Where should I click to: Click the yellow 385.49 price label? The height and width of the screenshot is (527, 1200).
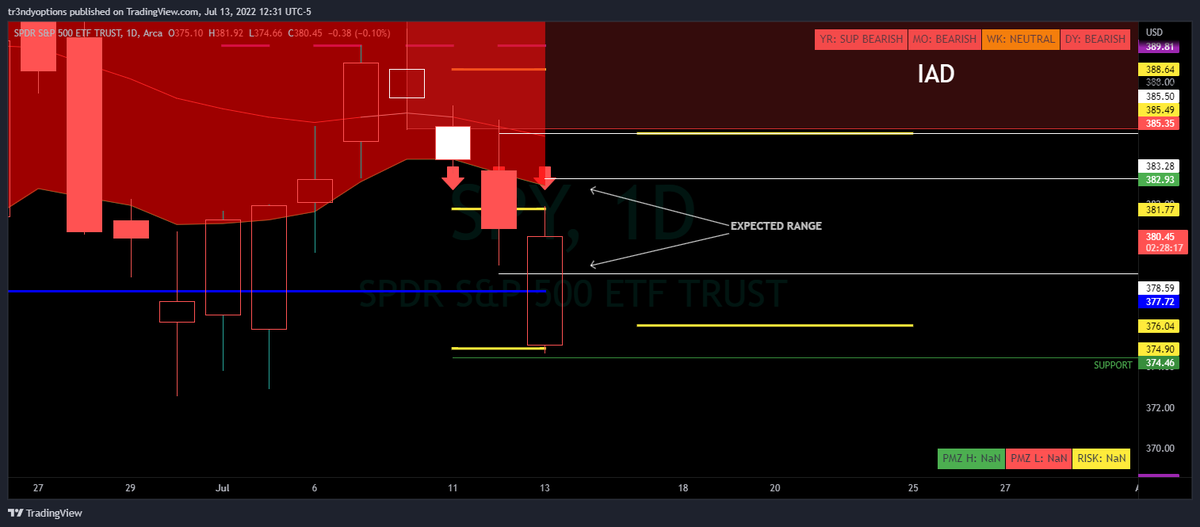click(x=1160, y=109)
